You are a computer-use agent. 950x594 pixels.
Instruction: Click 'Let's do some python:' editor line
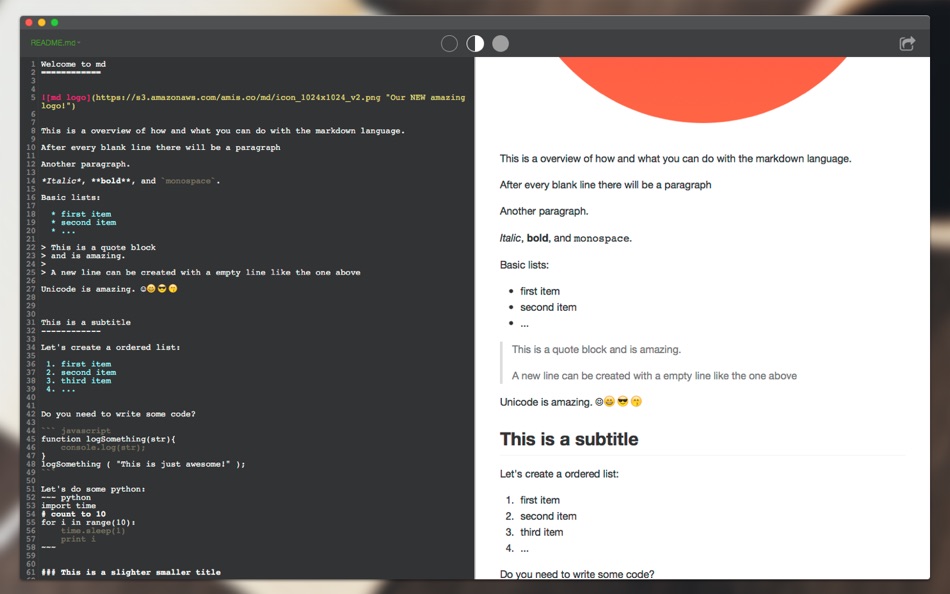pyautogui.click(x=93, y=489)
